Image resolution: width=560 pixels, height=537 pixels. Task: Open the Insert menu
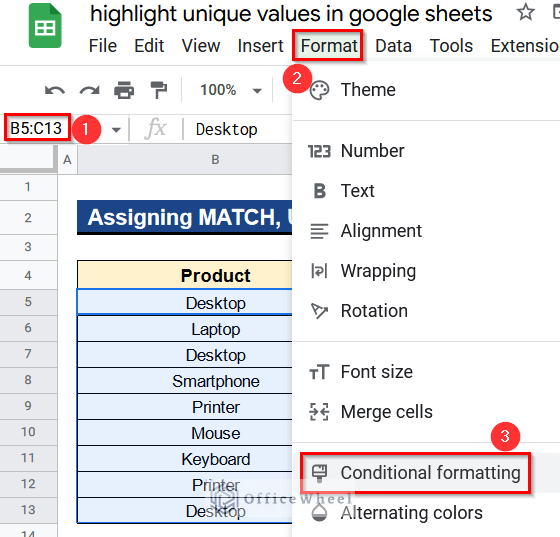(x=260, y=46)
